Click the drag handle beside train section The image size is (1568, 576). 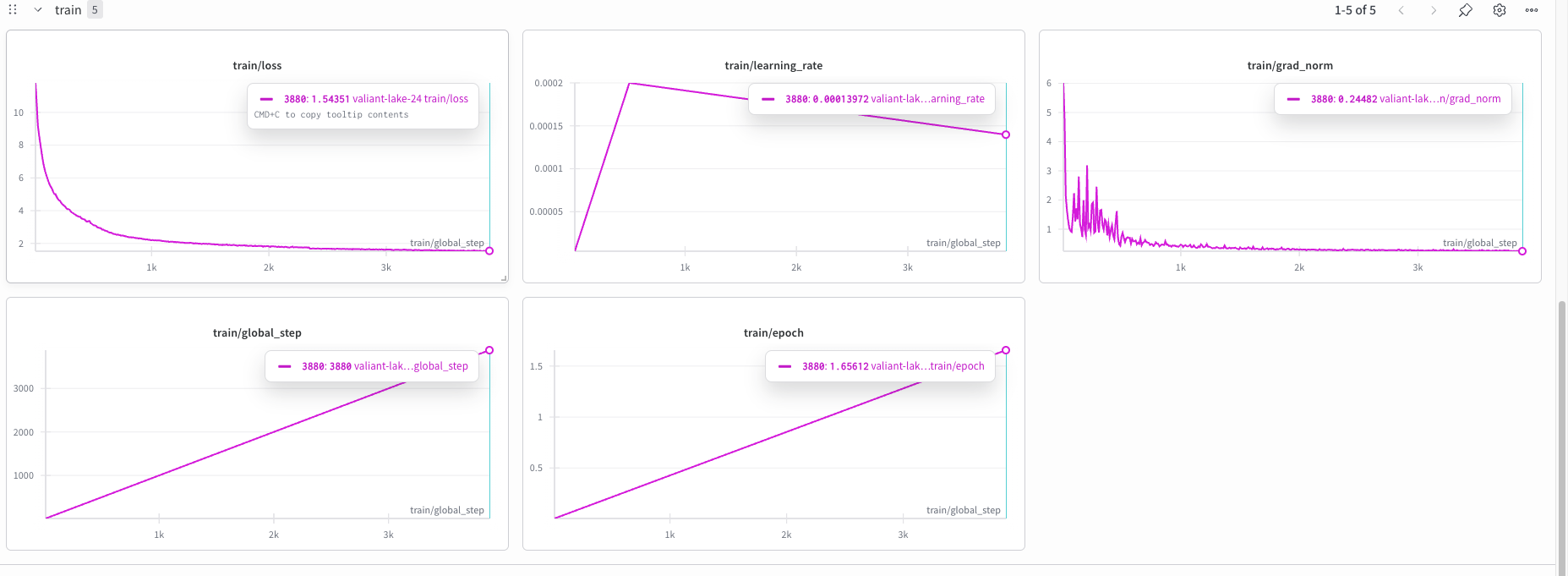[13, 10]
